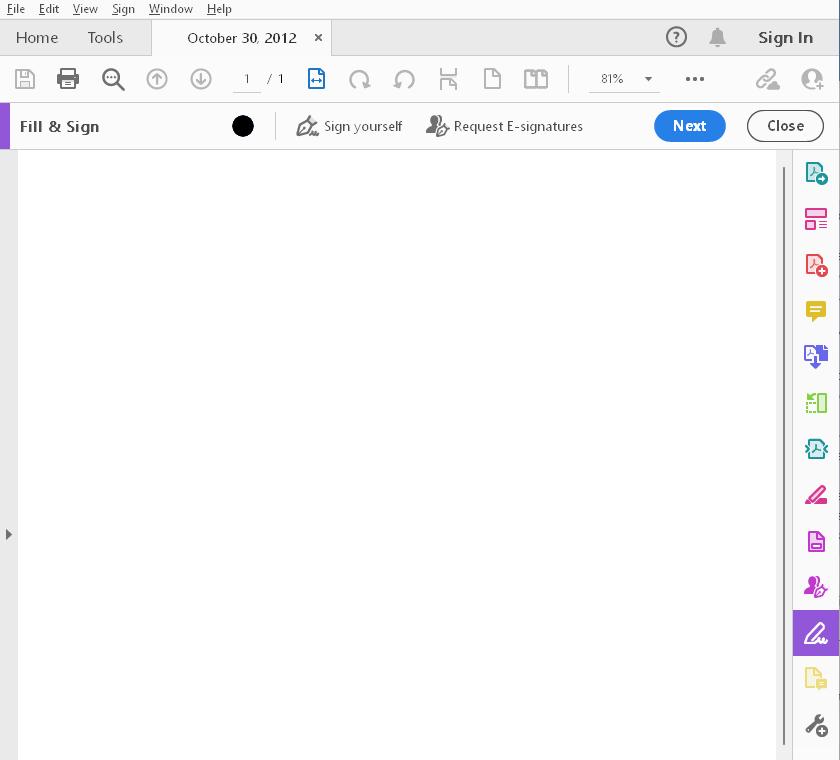Screen dimensions: 840x760
Task: Open the Create PDF sidebar tool
Action: (x=816, y=265)
